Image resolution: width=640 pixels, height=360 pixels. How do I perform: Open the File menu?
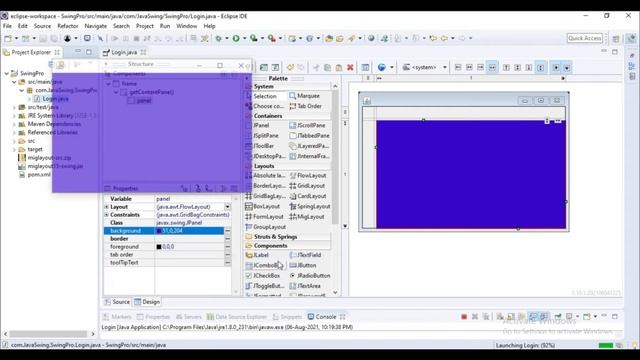pyautogui.click(x=7, y=26)
